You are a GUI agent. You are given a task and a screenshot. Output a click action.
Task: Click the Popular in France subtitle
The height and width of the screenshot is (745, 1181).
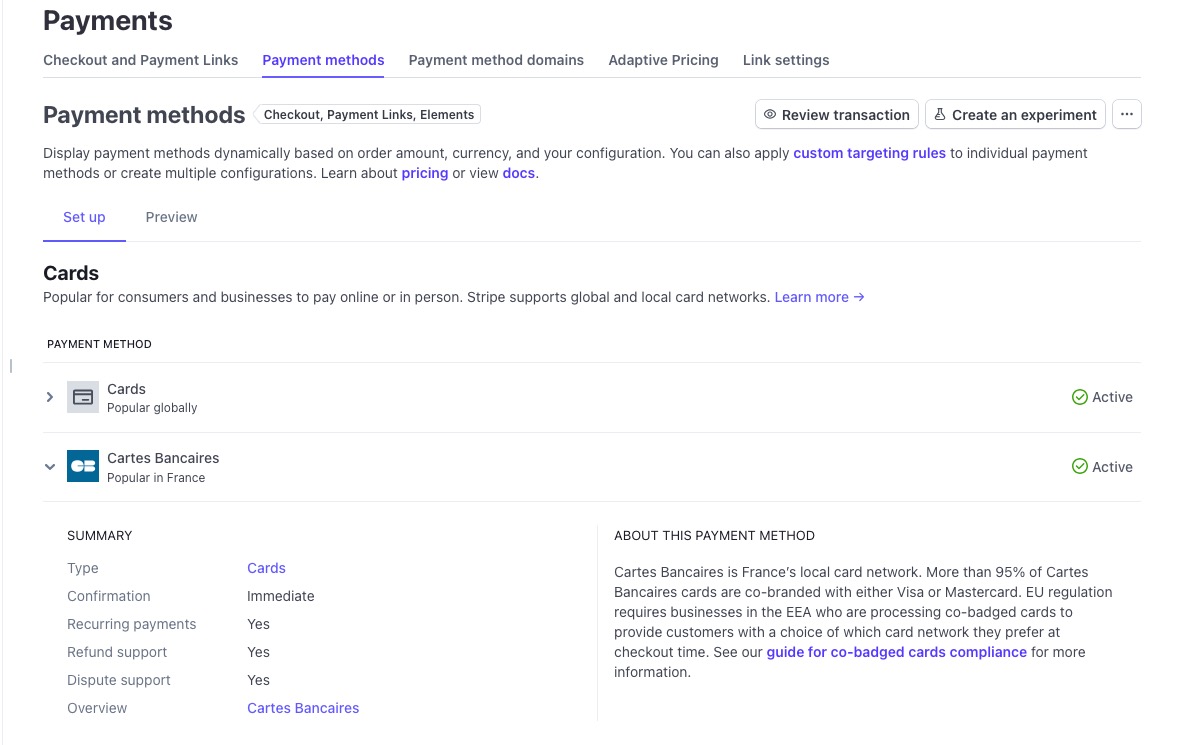pos(156,478)
